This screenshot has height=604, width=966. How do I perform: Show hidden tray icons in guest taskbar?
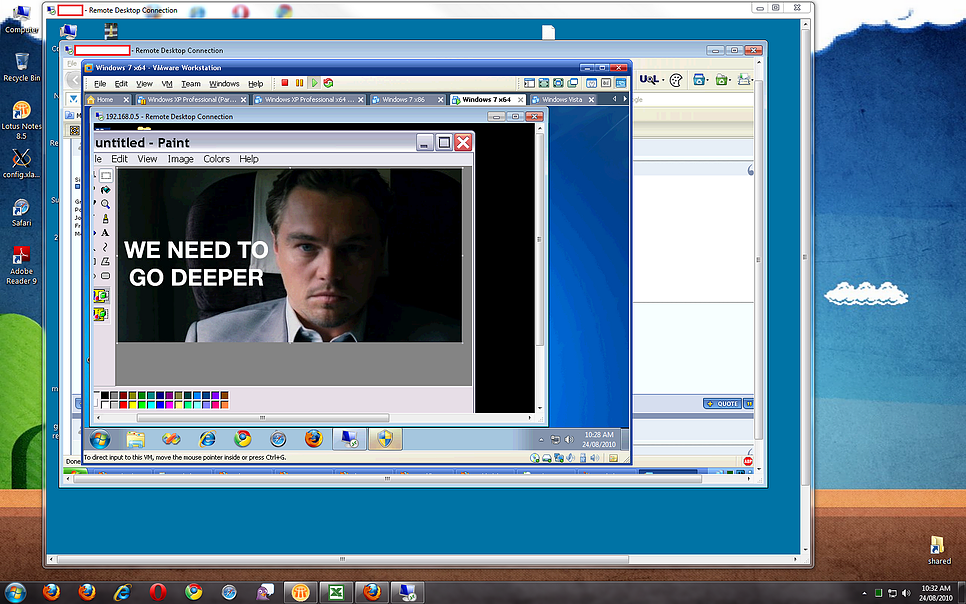pyautogui.click(x=542, y=439)
